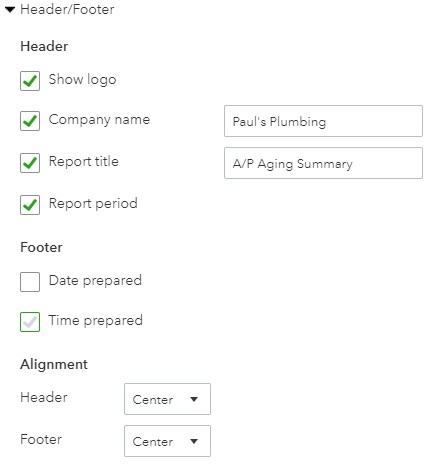Viewport: 432px width, 470px height.
Task: Click the Footer alignment dropdown arrow
Action: pos(194,441)
